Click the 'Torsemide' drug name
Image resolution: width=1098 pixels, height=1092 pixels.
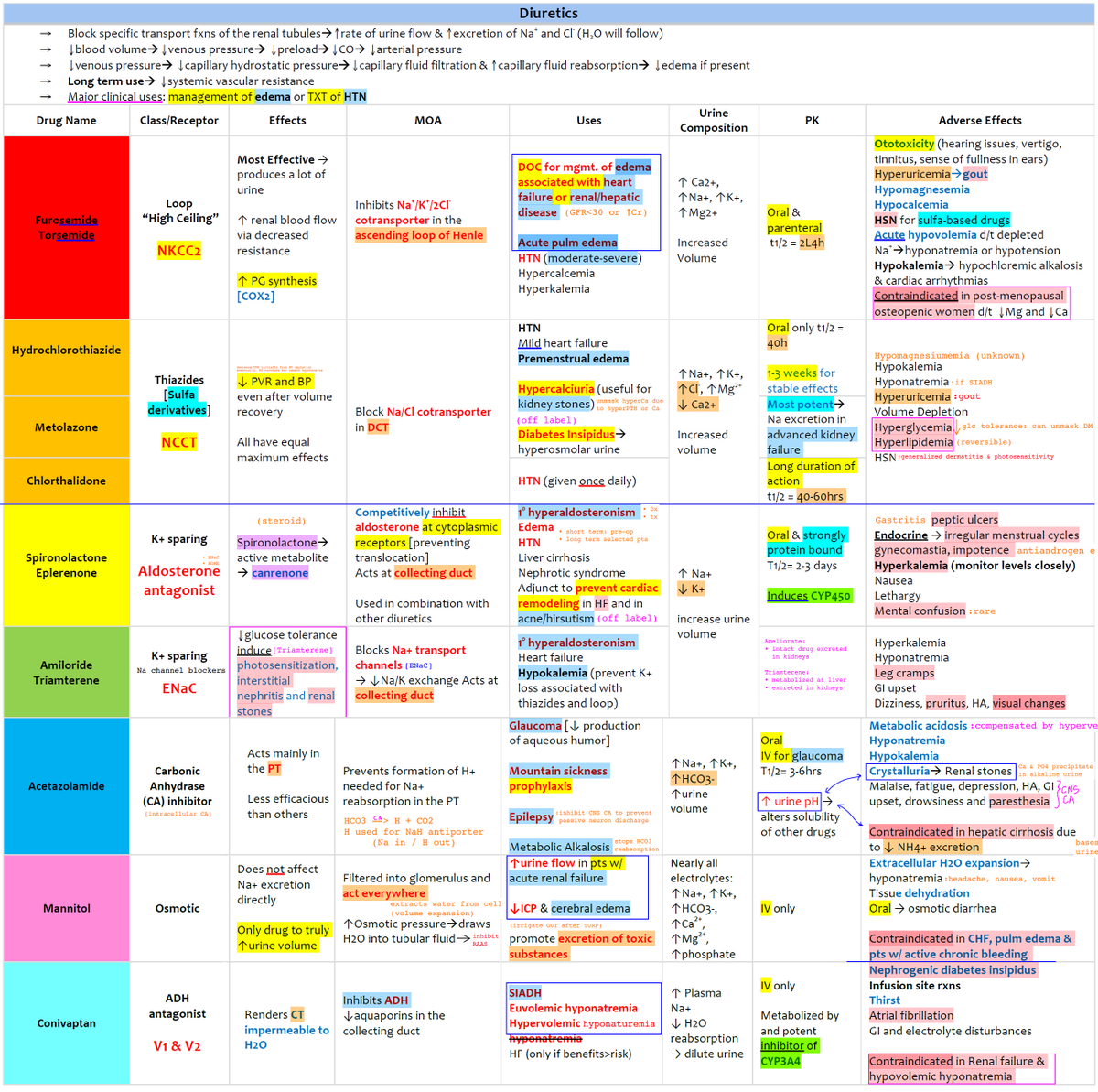tap(67, 235)
